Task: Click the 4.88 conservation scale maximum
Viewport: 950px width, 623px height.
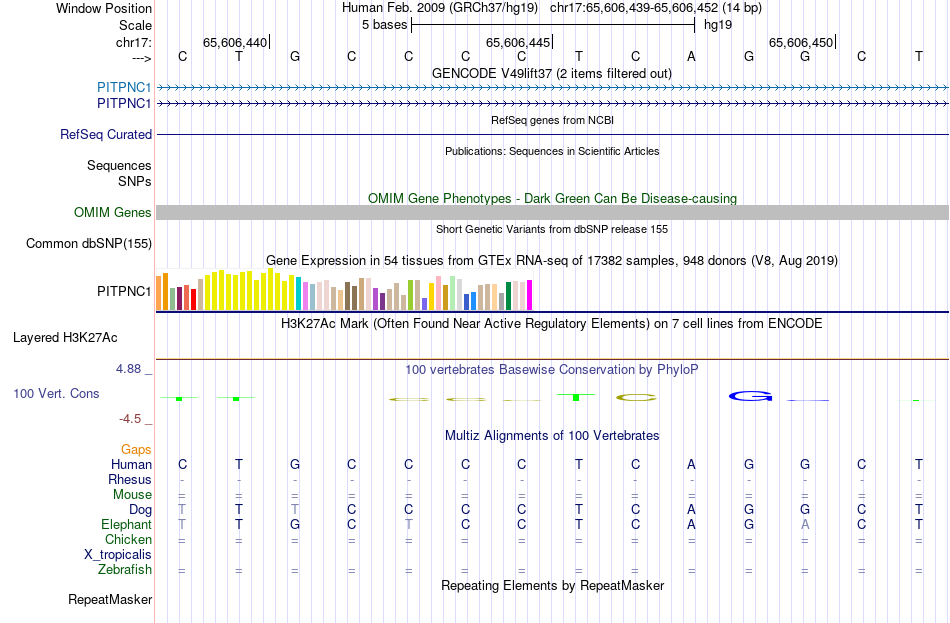Action: 128,369
